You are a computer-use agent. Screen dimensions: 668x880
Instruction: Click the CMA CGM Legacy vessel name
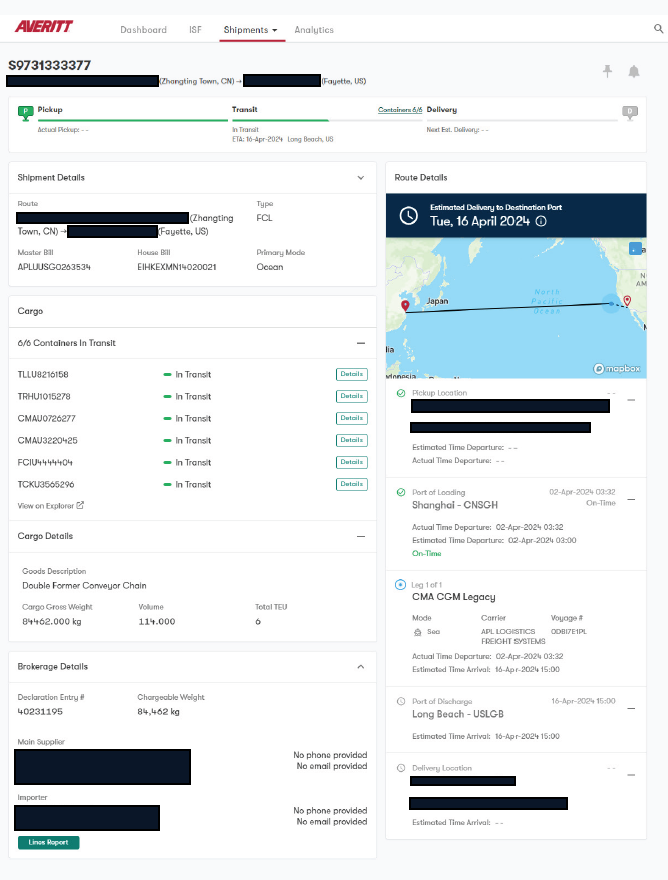(454, 597)
